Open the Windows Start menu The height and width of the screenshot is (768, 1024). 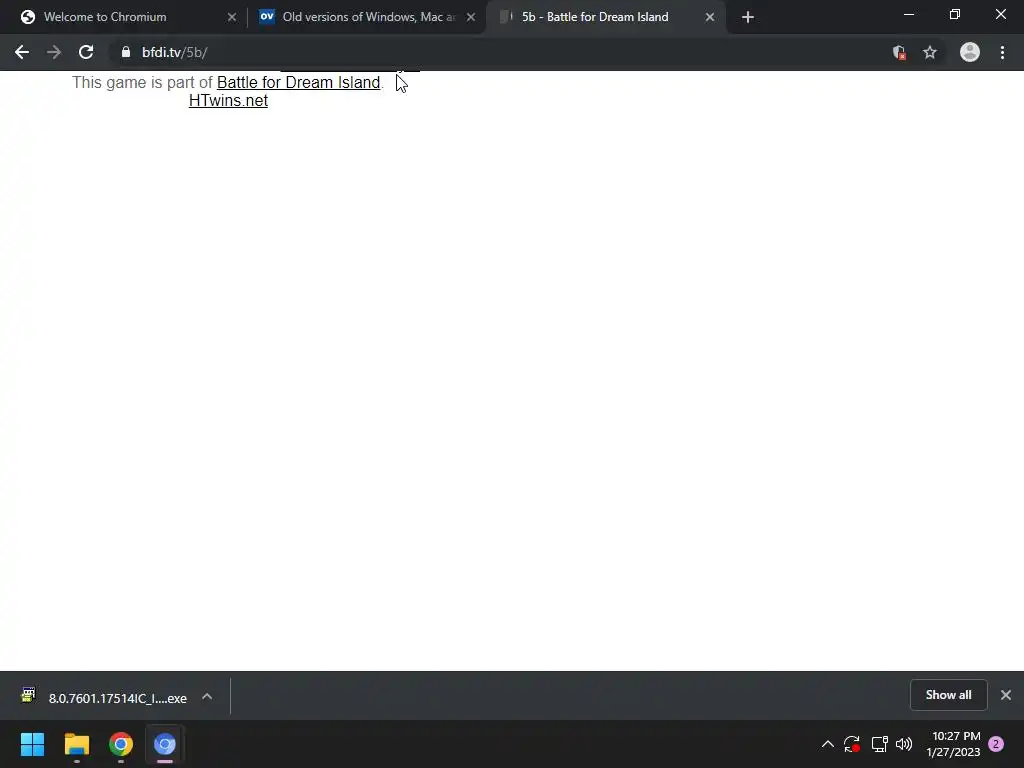point(32,744)
